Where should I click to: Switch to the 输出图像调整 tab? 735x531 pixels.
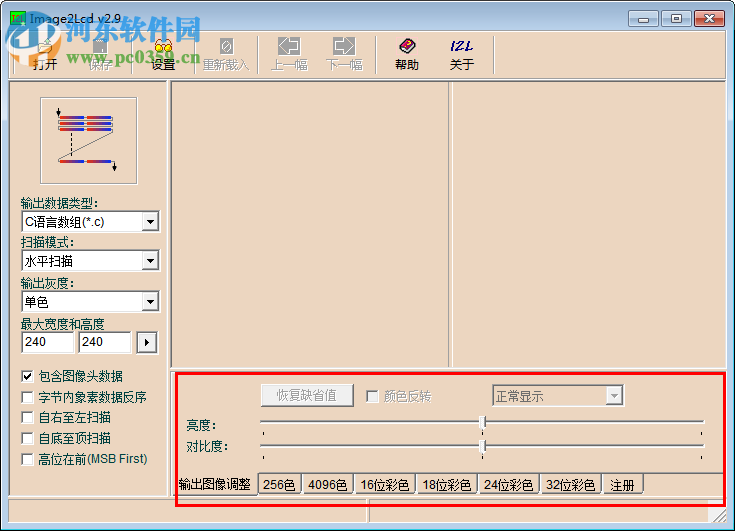(x=215, y=484)
